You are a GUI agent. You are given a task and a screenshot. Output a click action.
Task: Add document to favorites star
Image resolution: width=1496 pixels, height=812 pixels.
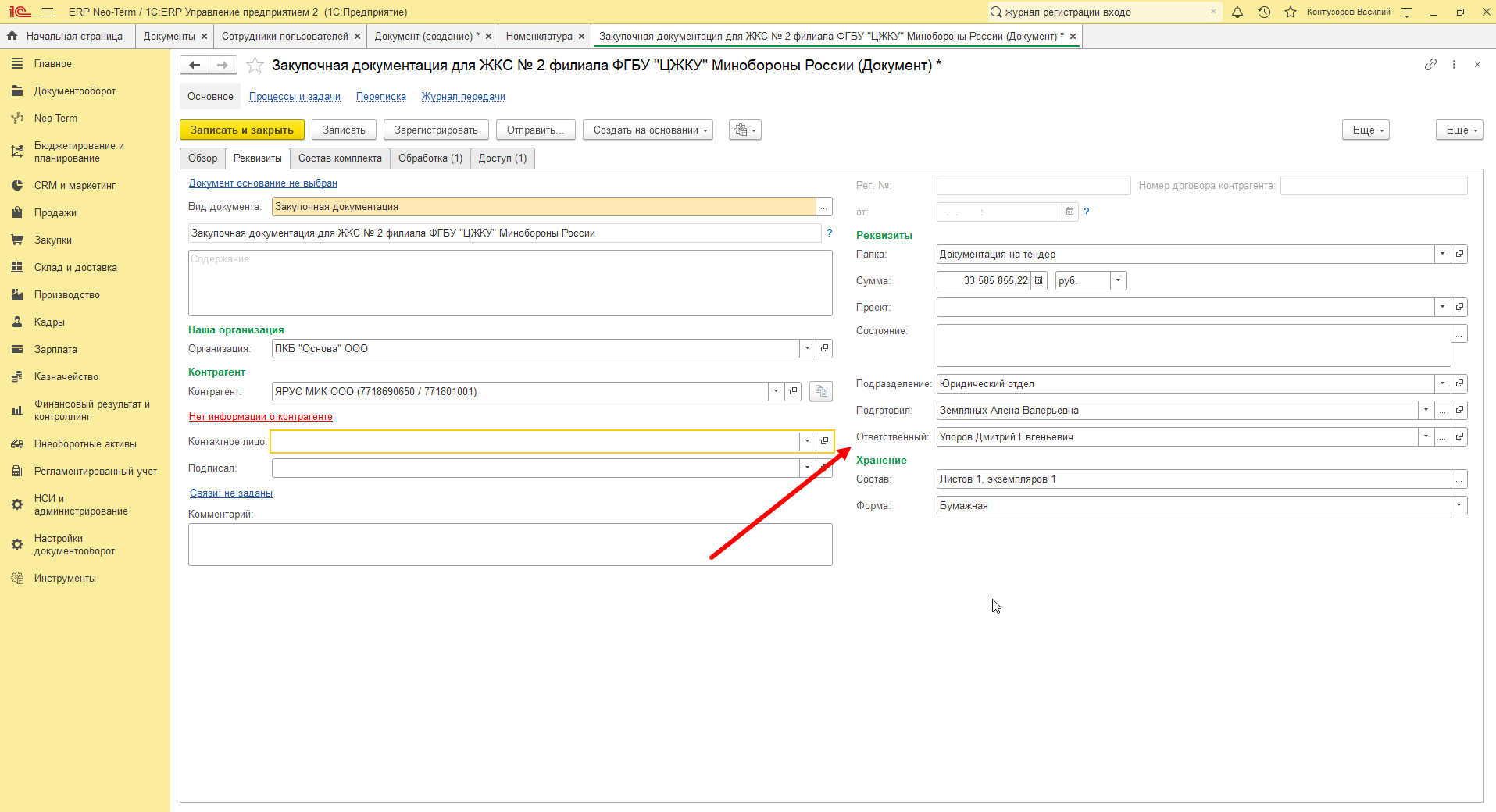click(x=255, y=66)
